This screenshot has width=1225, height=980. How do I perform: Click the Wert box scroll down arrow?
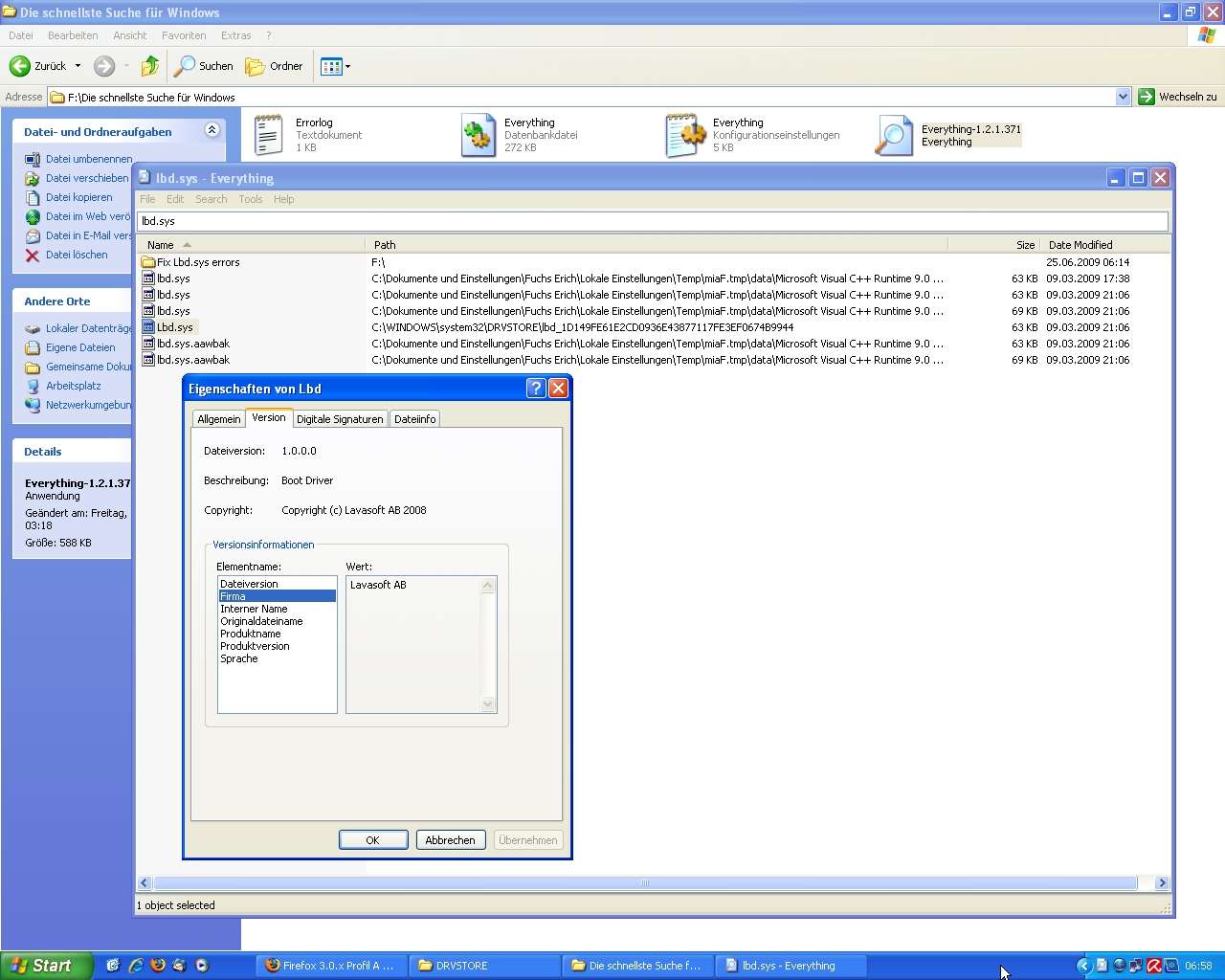click(x=488, y=704)
